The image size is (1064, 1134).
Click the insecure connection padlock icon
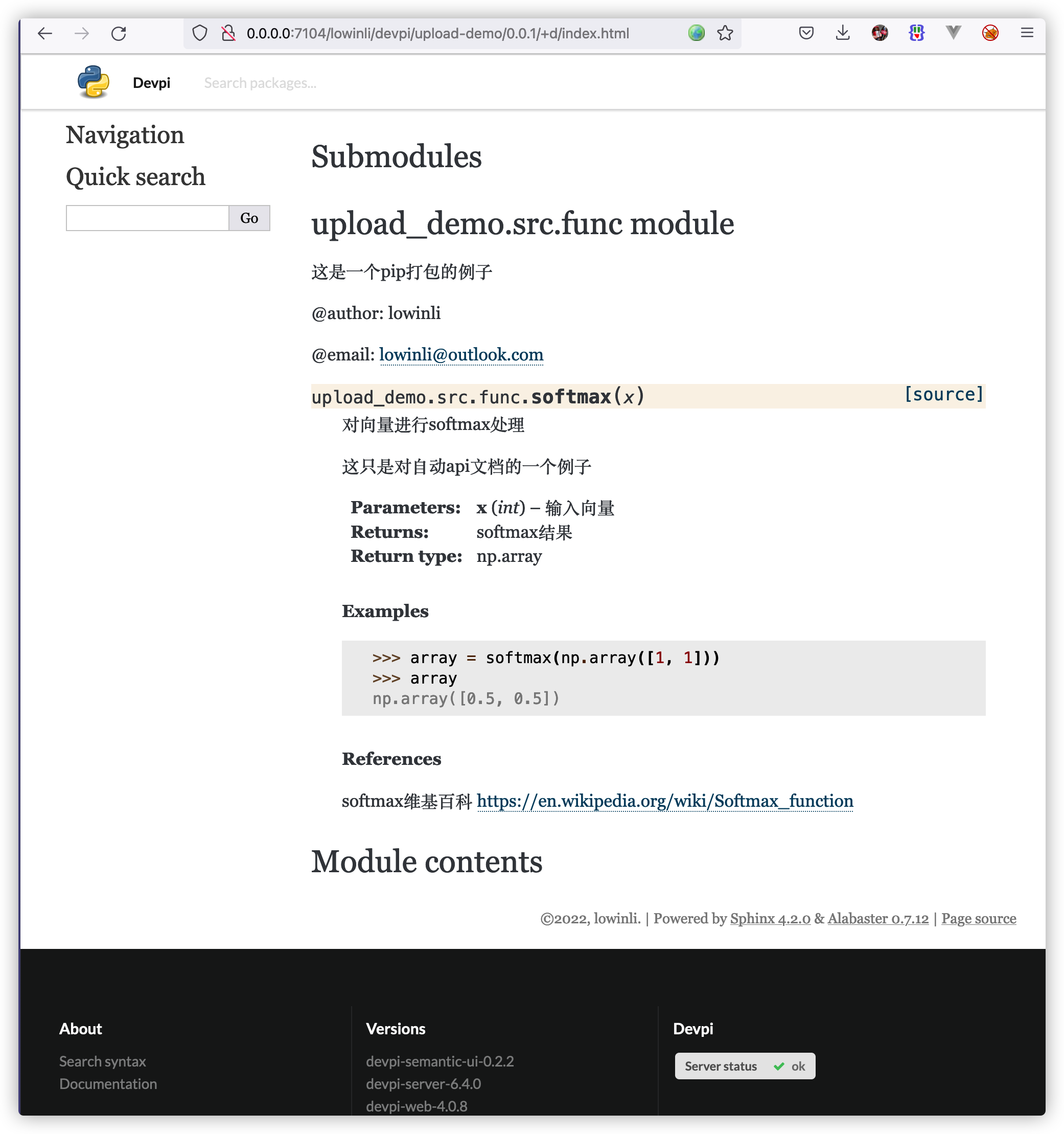point(228,34)
